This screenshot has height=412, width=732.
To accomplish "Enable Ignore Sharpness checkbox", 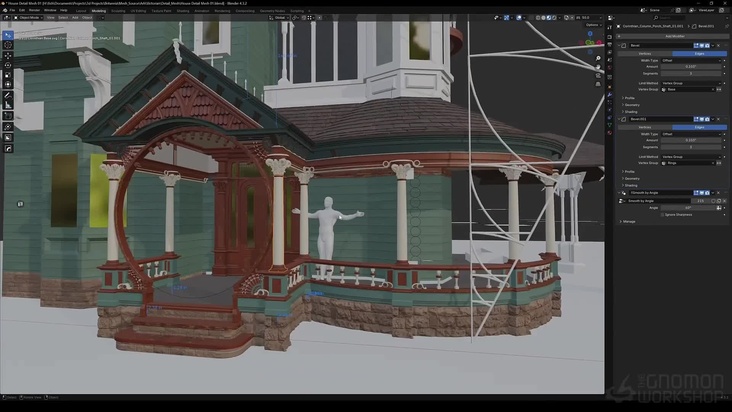I will point(662,215).
